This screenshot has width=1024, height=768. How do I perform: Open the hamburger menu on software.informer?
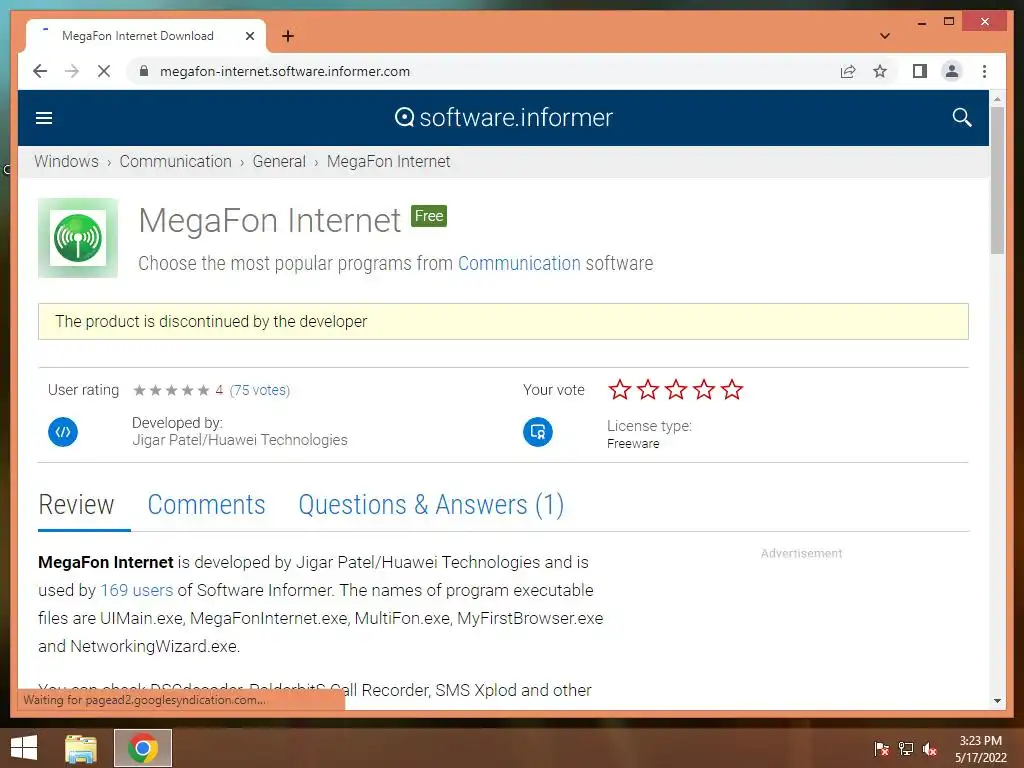coord(44,118)
